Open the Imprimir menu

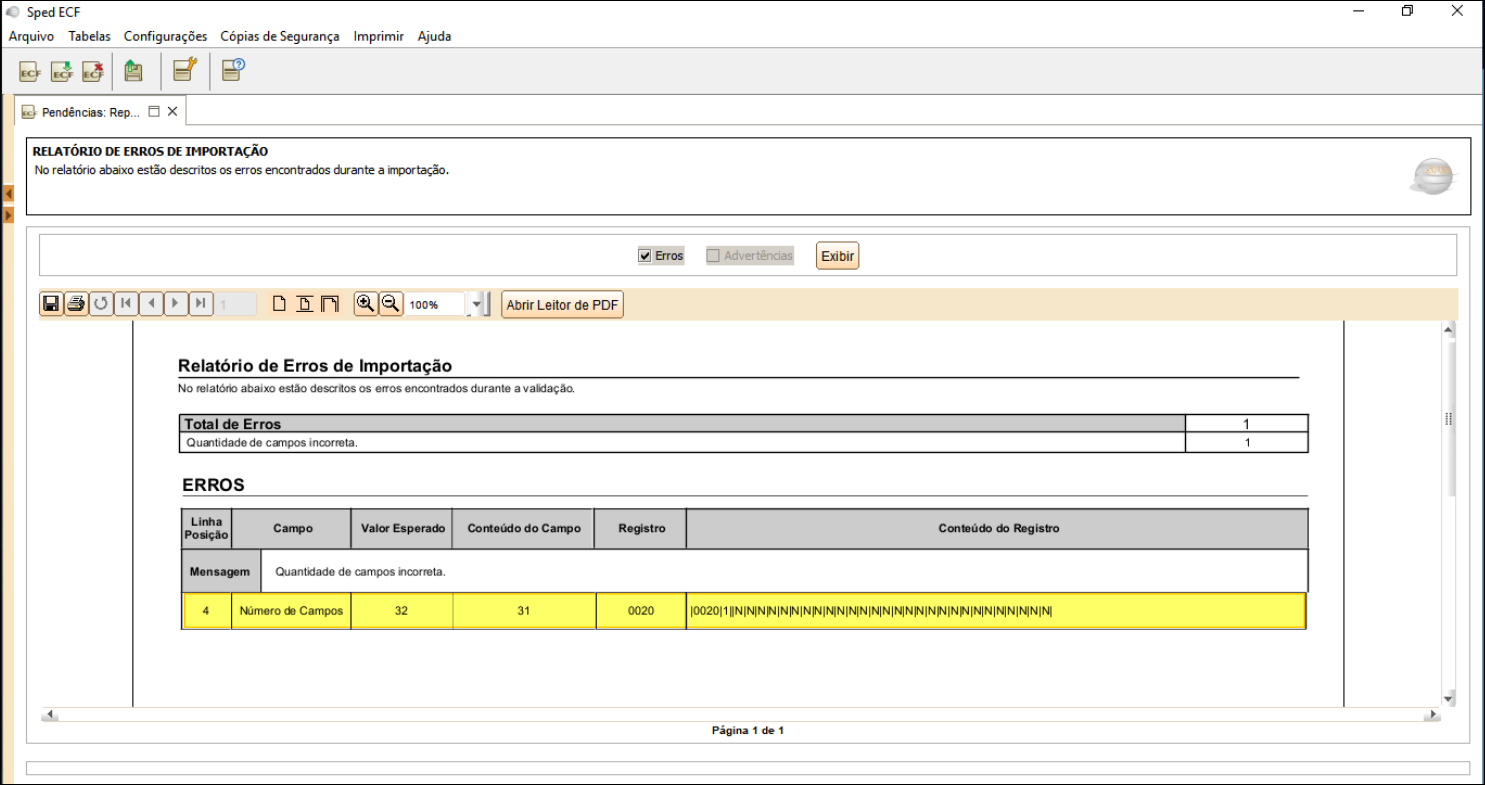(x=378, y=36)
